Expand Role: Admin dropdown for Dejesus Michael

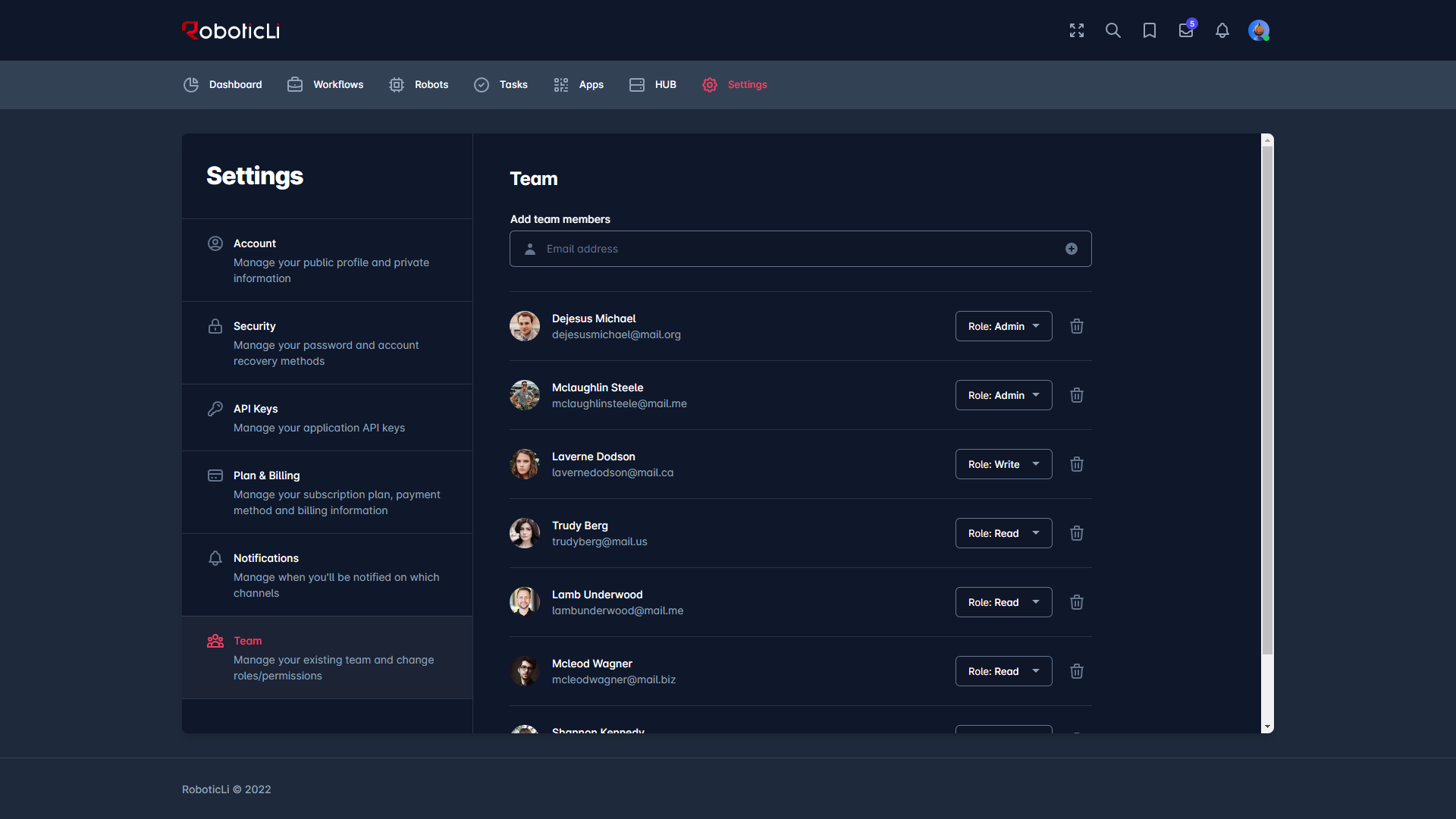[x=1004, y=326]
